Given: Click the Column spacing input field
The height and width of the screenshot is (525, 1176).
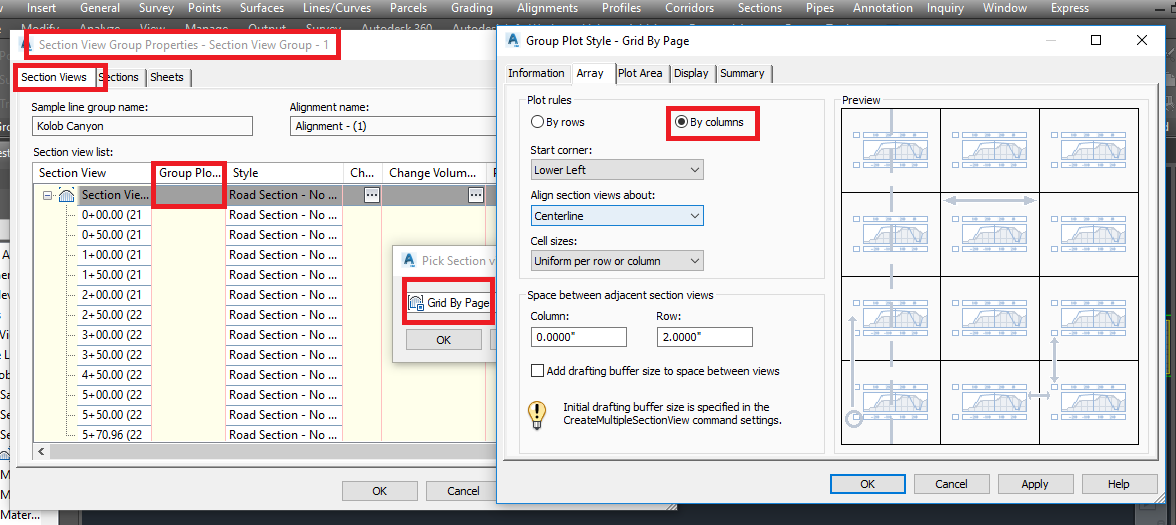Looking at the screenshot, I should [578, 337].
